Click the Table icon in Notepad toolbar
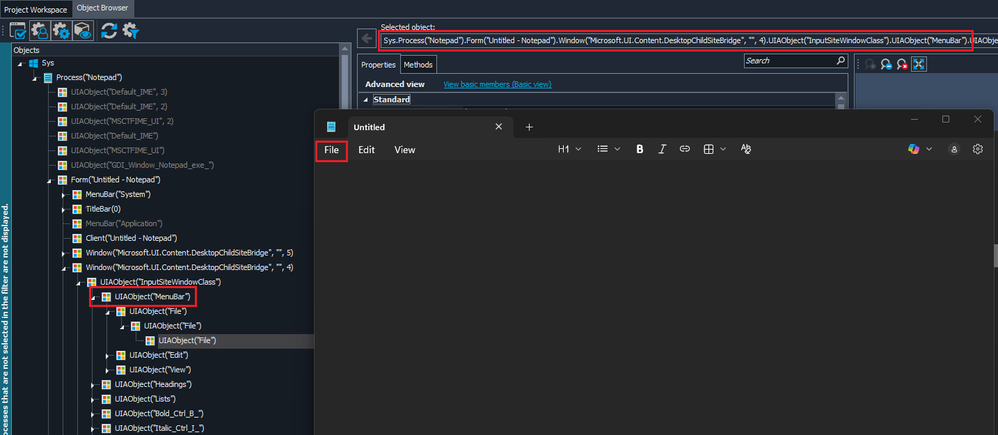Viewport: 998px width, 435px height. [x=708, y=149]
